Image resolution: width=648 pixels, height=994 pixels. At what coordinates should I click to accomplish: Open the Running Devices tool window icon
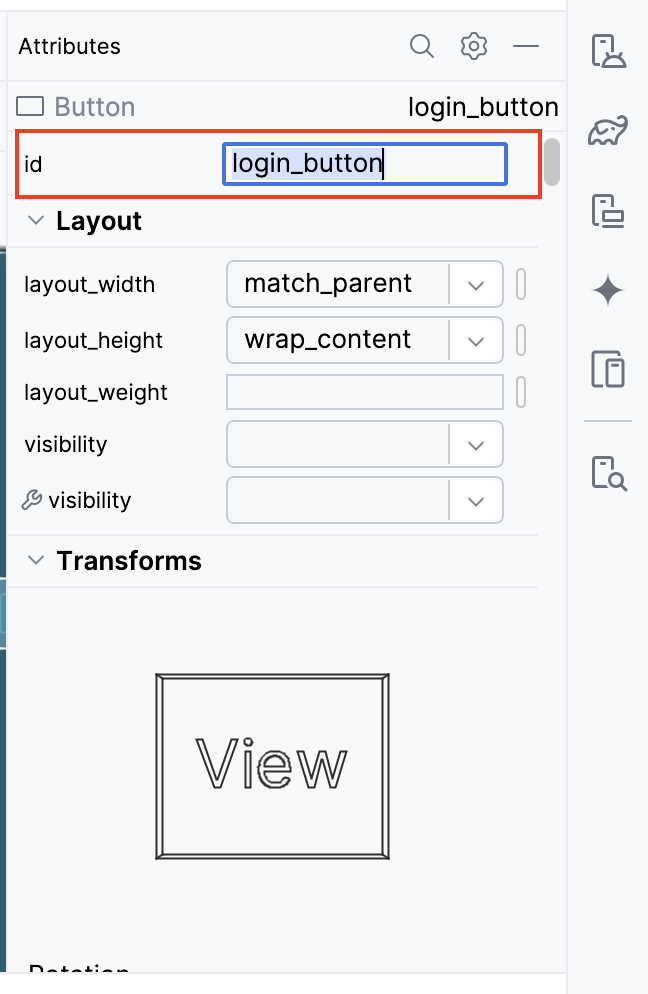[608, 51]
